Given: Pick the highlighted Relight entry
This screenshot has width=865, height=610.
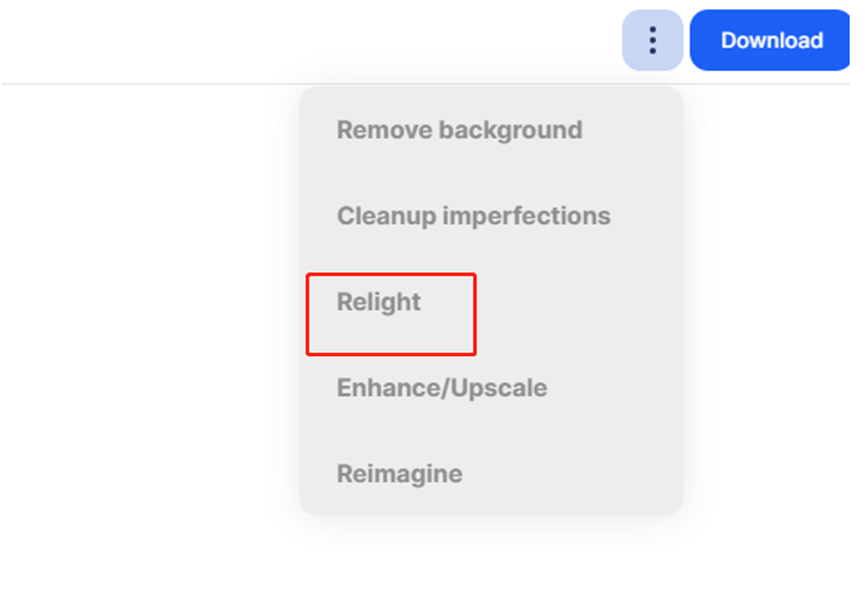Looking at the screenshot, I should coord(379,302).
